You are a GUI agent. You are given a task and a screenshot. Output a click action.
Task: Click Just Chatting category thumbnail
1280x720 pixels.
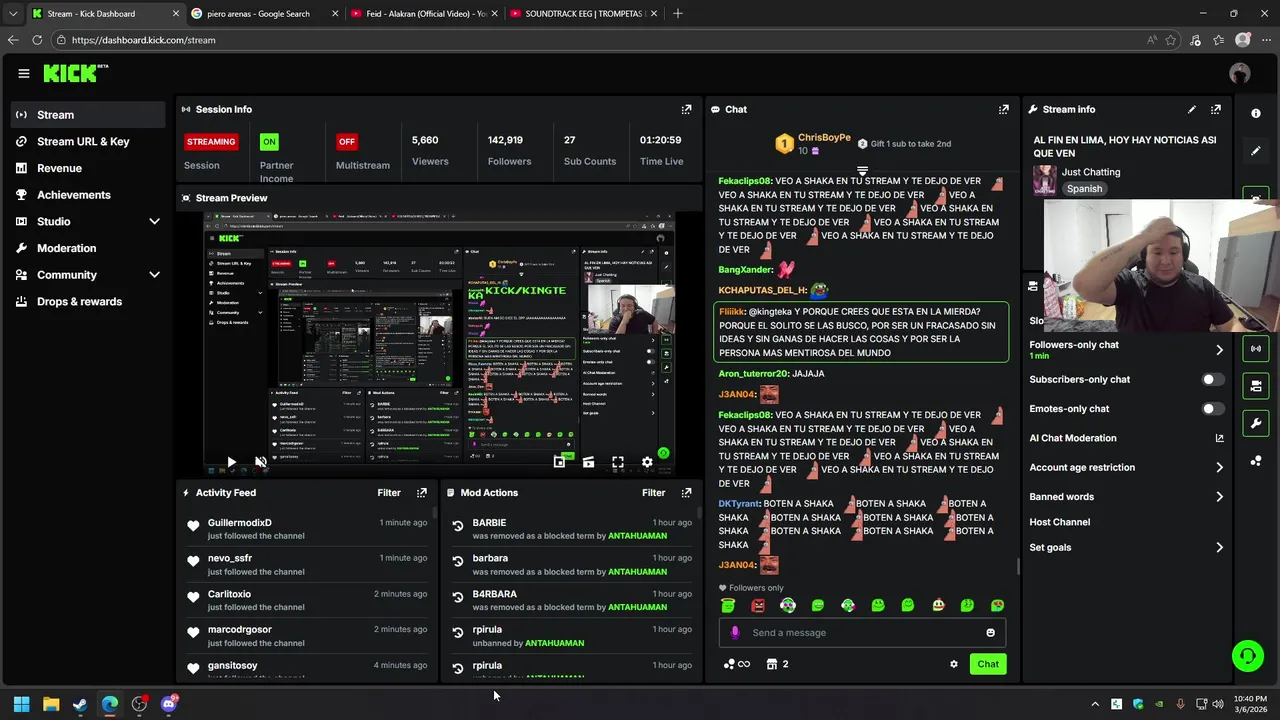click(x=1045, y=180)
